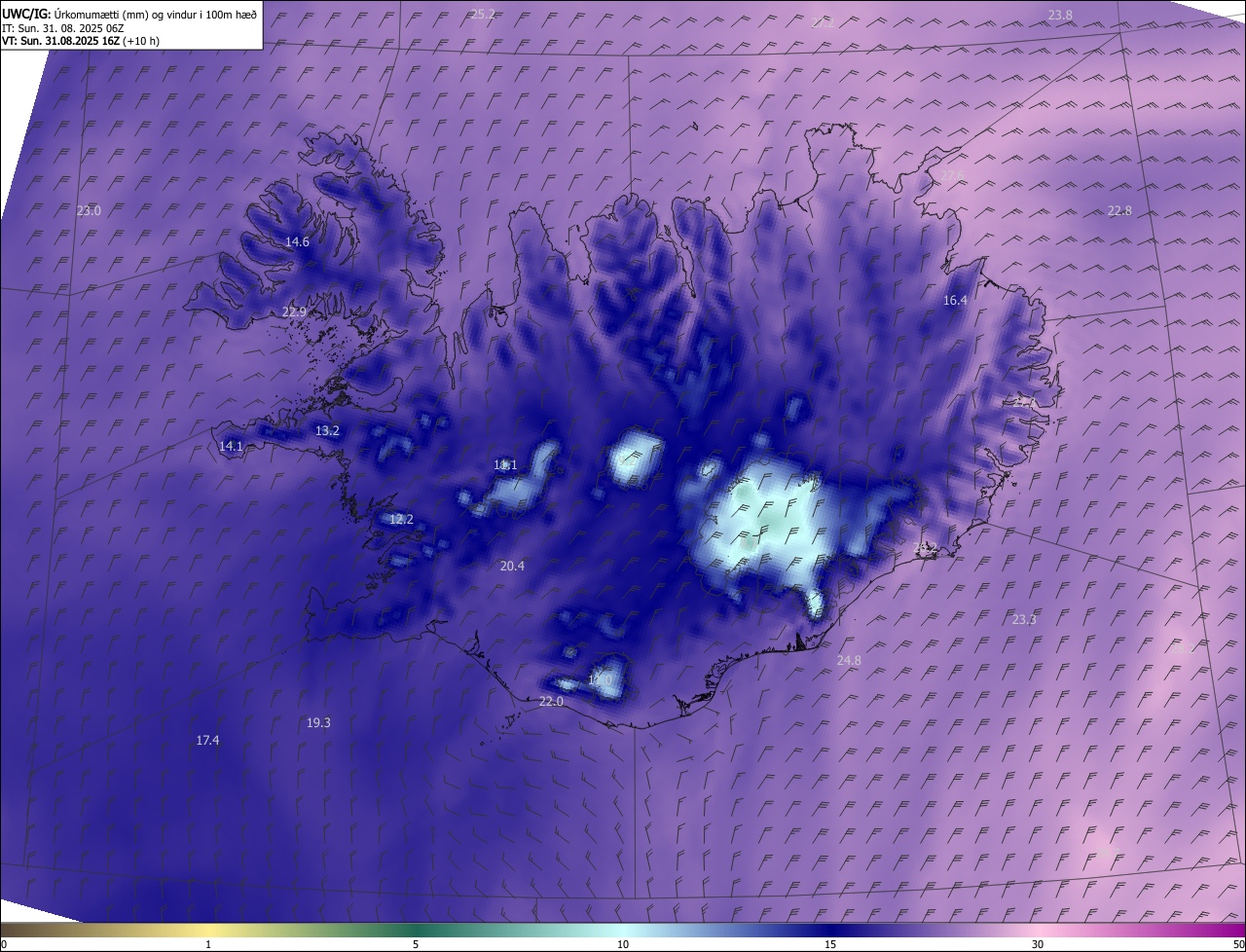Click the 23.8 value label
This screenshot has height=952, width=1246.
pos(1060,15)
